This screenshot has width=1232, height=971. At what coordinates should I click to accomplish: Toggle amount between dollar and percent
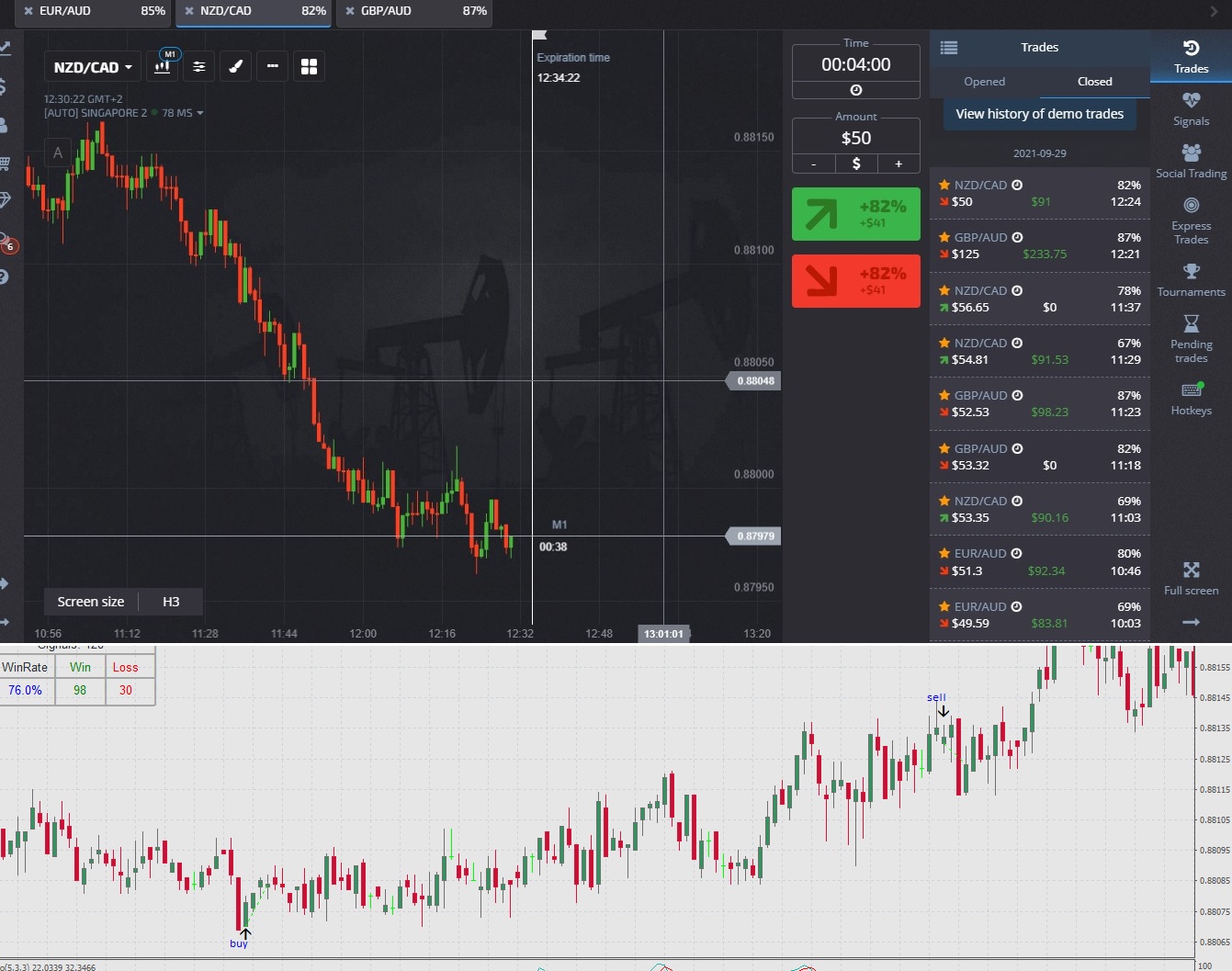pos(856,164)
